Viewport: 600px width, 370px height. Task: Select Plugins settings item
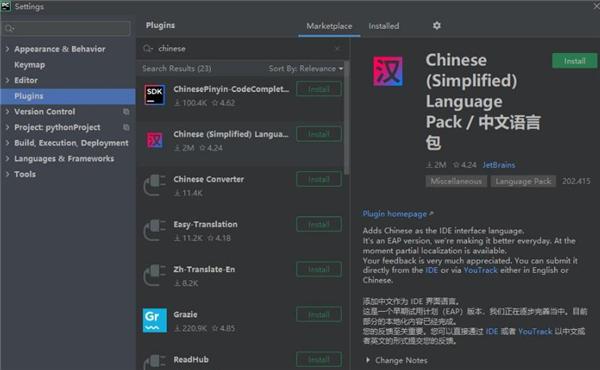coord(67,96)
